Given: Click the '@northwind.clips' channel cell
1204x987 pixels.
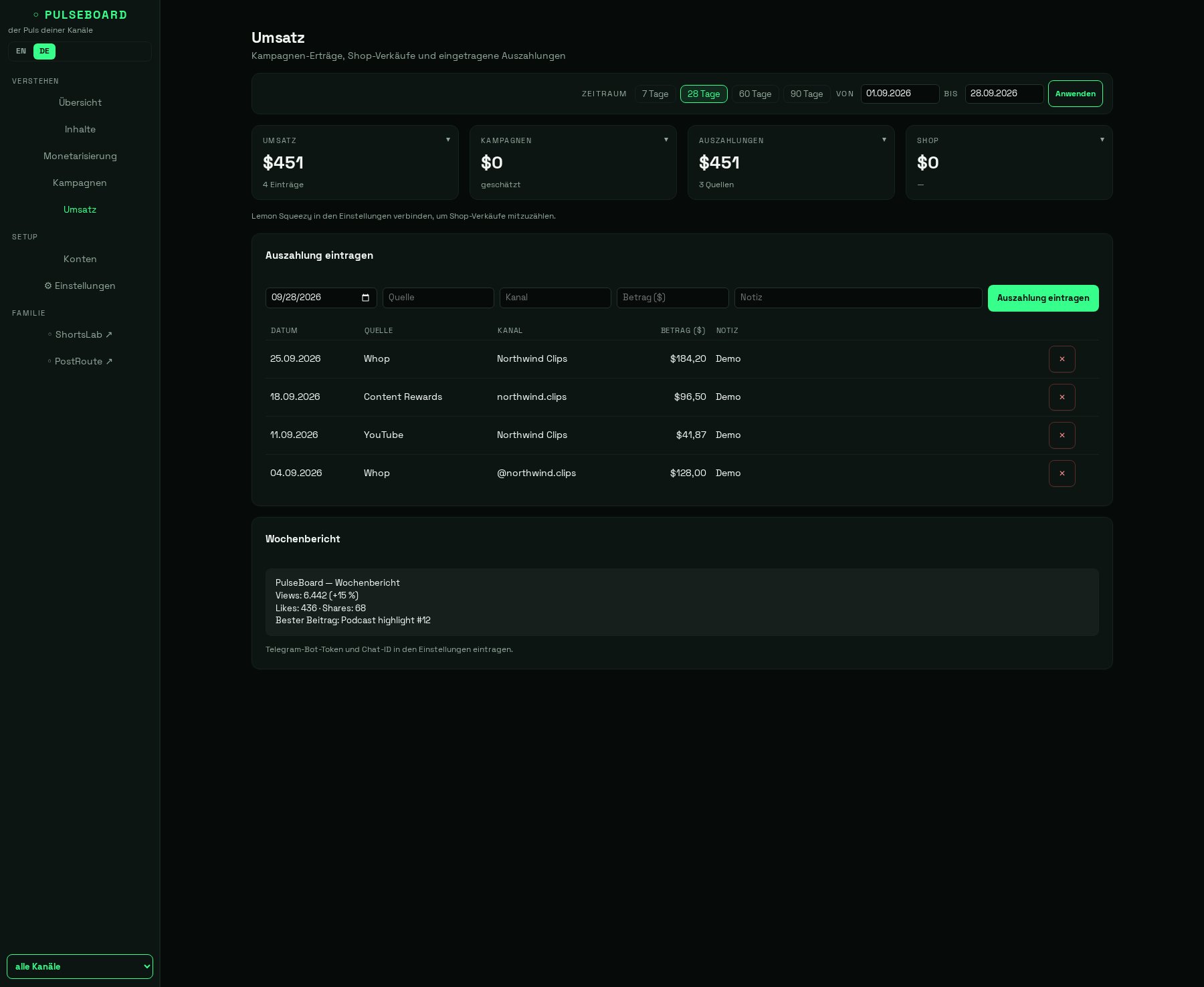Looking at the screenshot, I should tap(536, 473).
